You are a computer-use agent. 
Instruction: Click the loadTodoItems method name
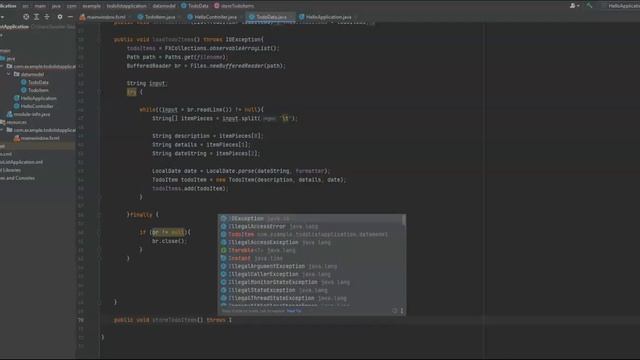coord(173,40)
